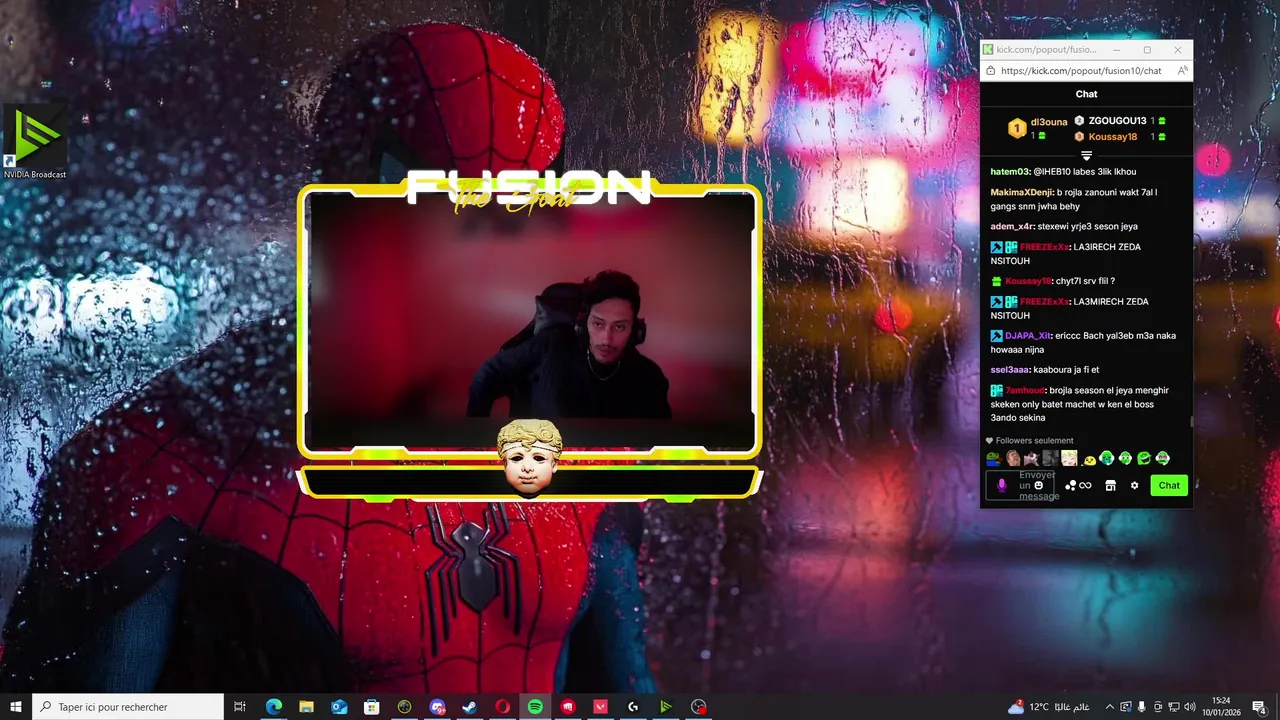Switch to Spotify in taskbar

(x=535, y=707)
